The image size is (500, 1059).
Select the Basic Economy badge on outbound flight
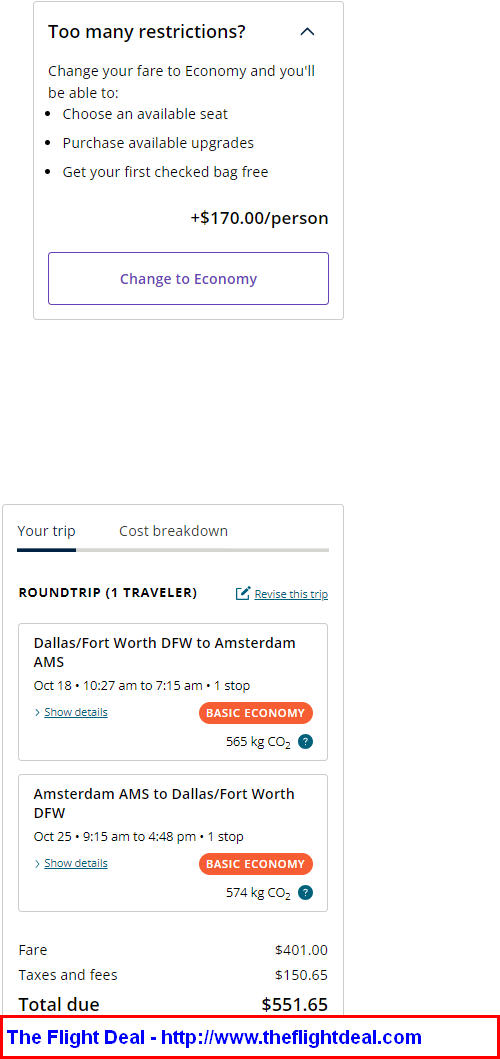(x=256, y=713)
